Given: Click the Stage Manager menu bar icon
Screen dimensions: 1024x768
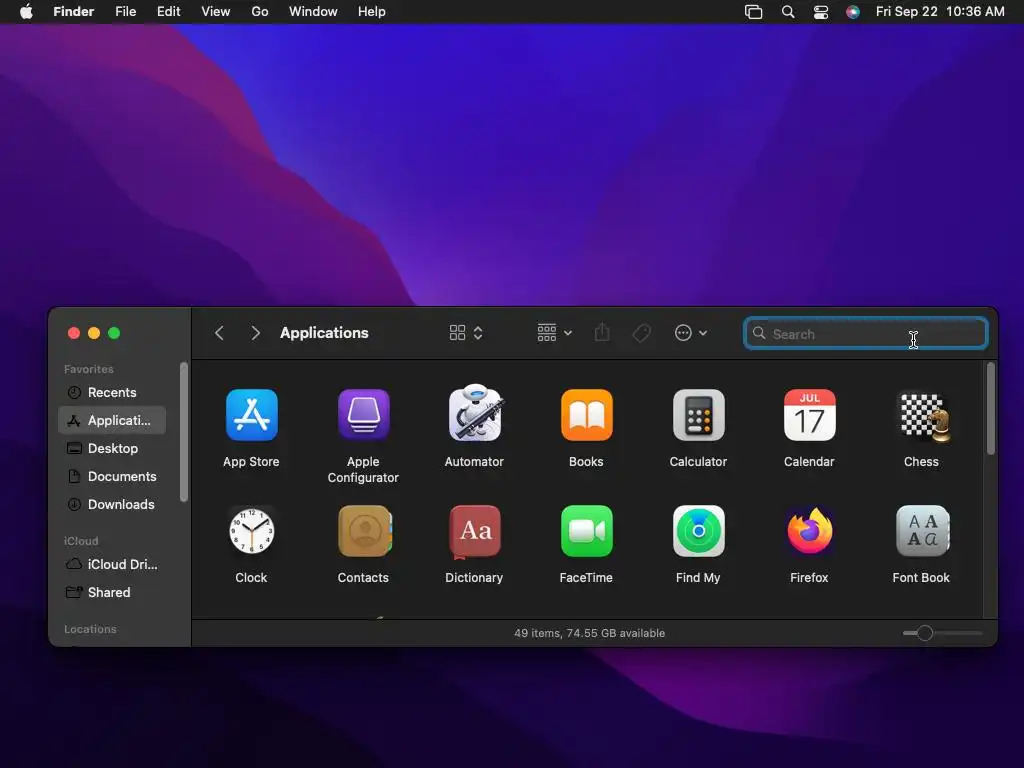Looking at the screenshot, I should tap(754, 12).
